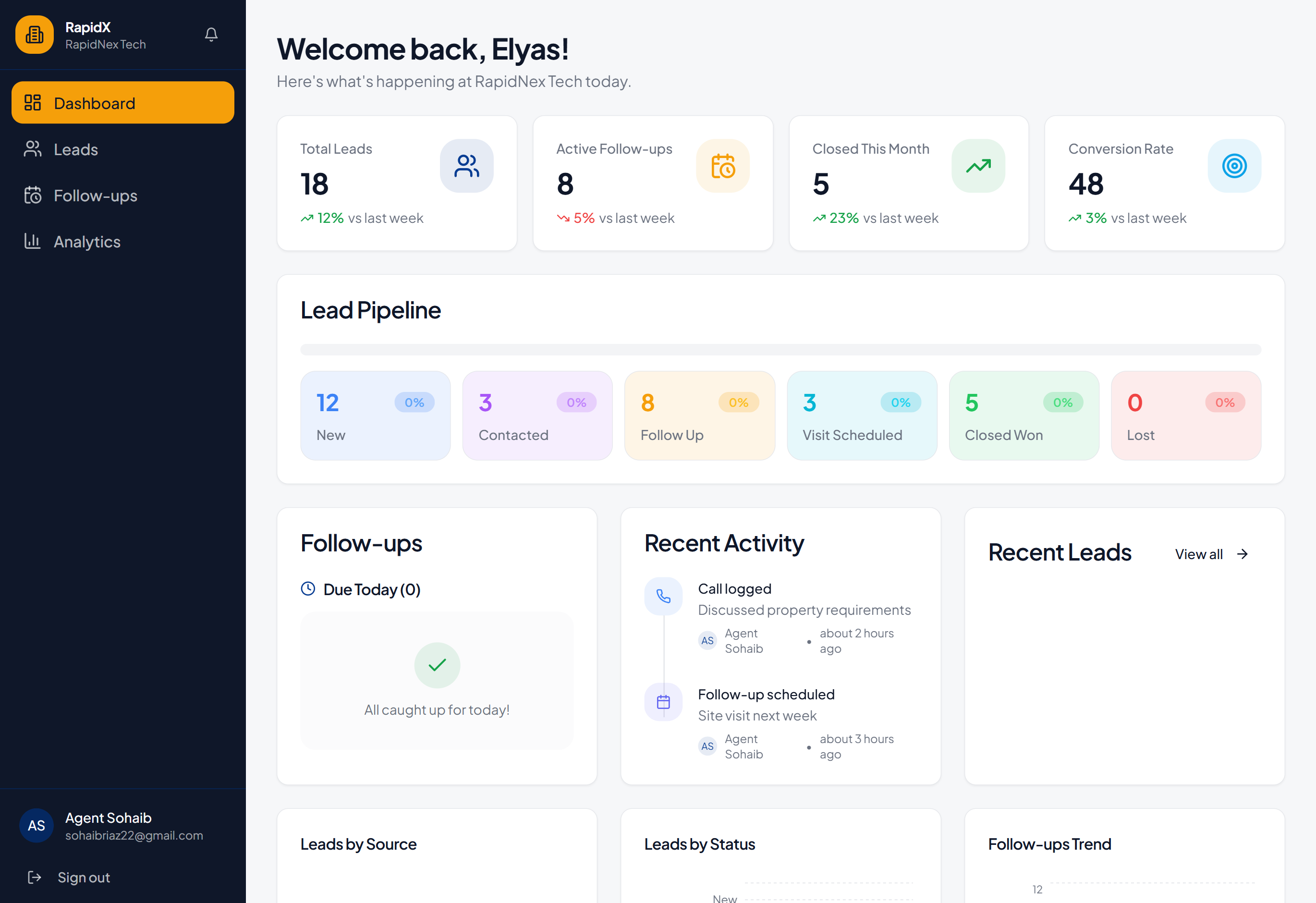This screenshot has width=1316, height=903.
Task: Click the Due Today clock icon
Action: (308, 589)
